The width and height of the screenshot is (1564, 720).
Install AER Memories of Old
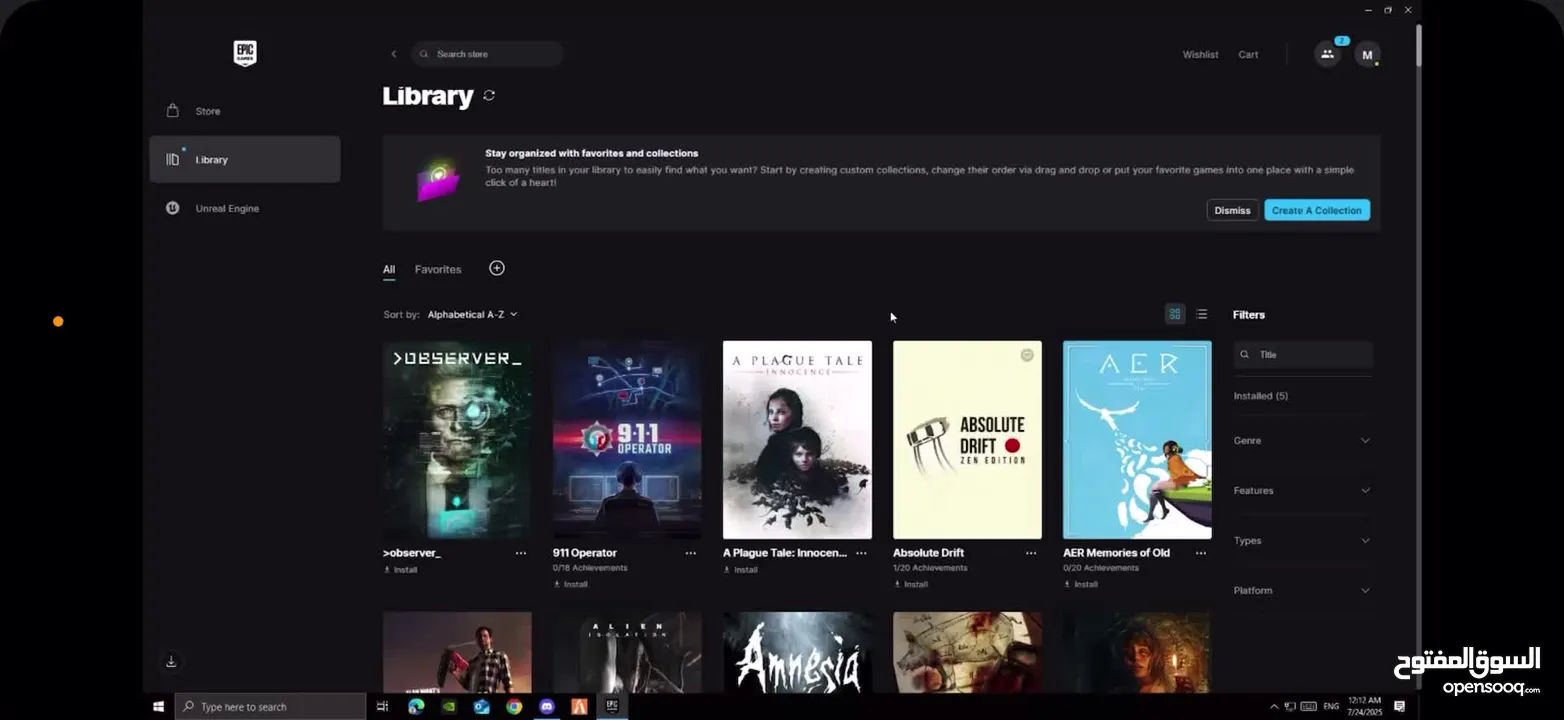(x=1081, y=584)
